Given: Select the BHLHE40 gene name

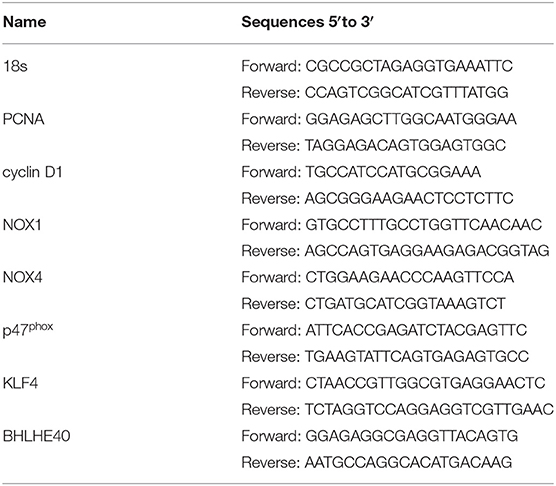Looking at the screenshot, I should (x=37, y=436).
